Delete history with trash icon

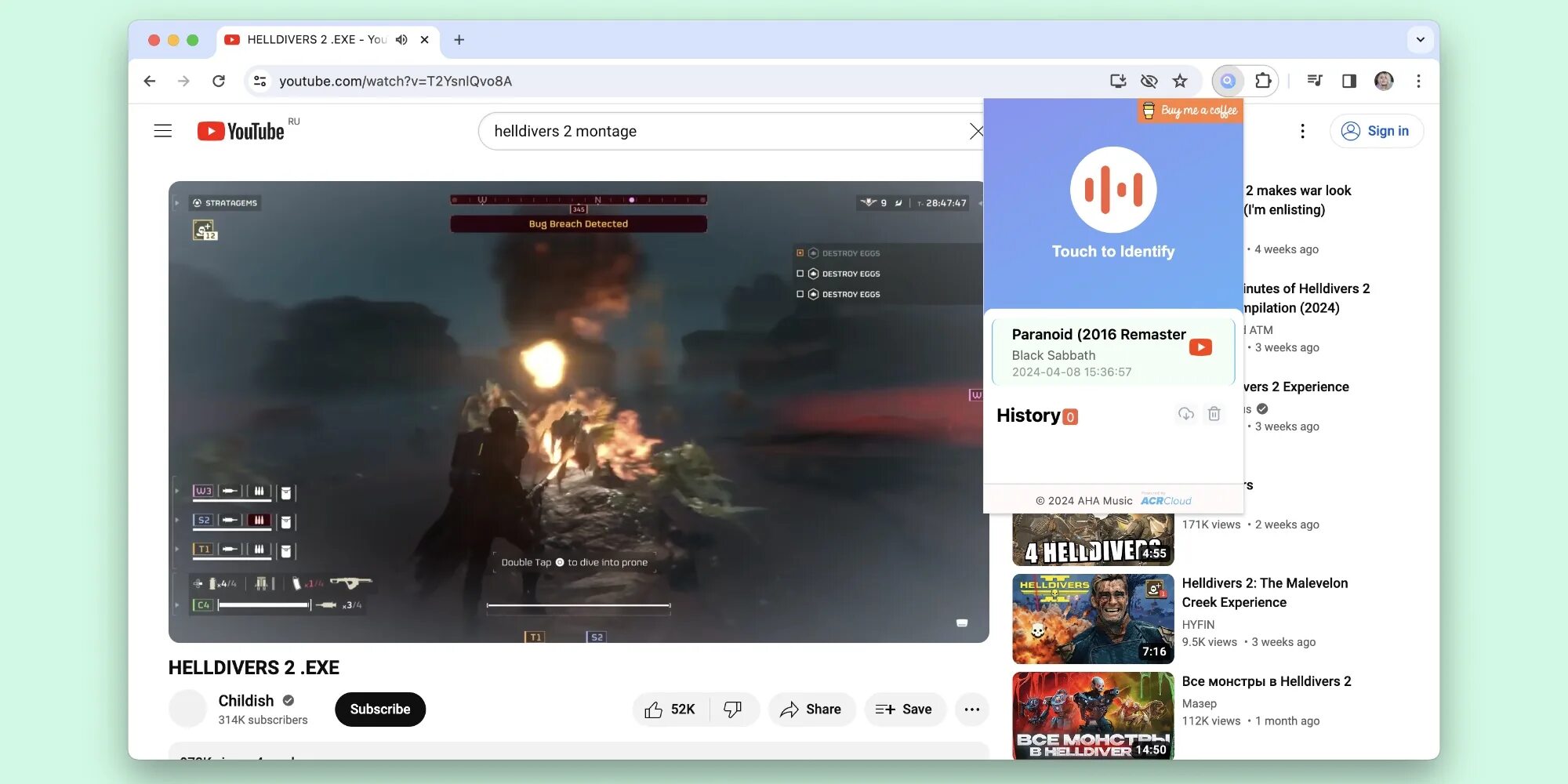pyautogui.click(x=1214, y=414)
